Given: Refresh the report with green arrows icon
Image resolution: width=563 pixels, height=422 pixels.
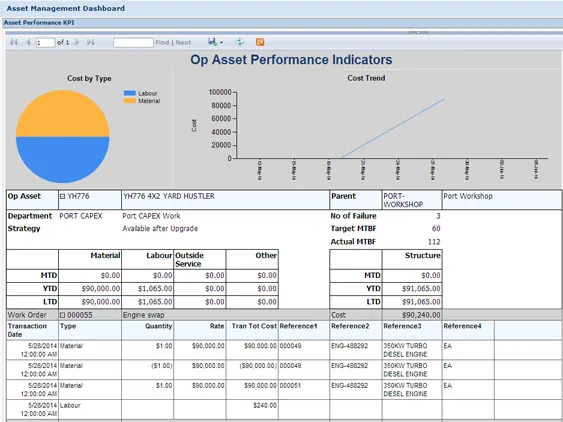Looking at the screenshot, I should pos(239,42).
